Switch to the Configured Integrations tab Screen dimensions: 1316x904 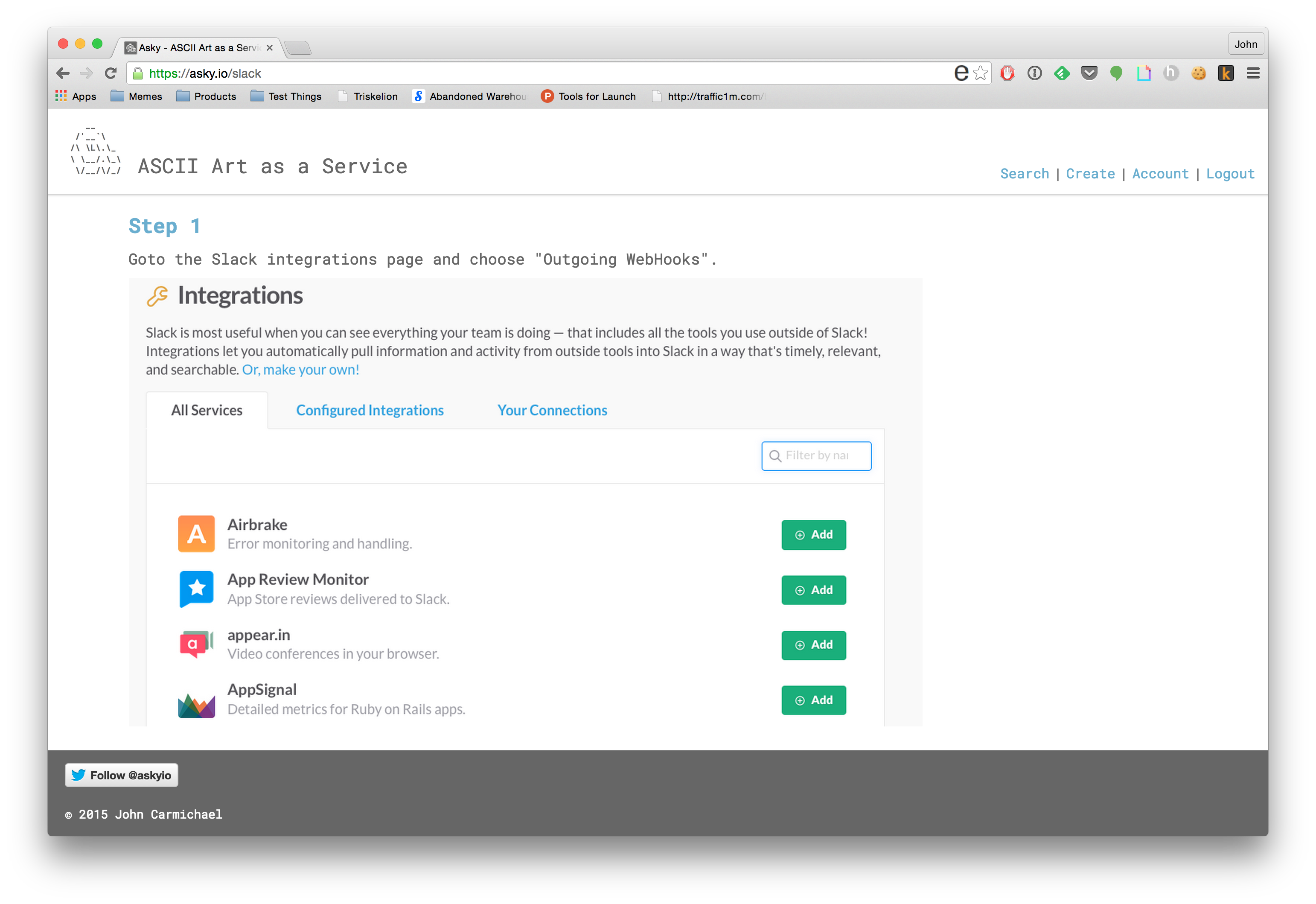tap(370, 410)
